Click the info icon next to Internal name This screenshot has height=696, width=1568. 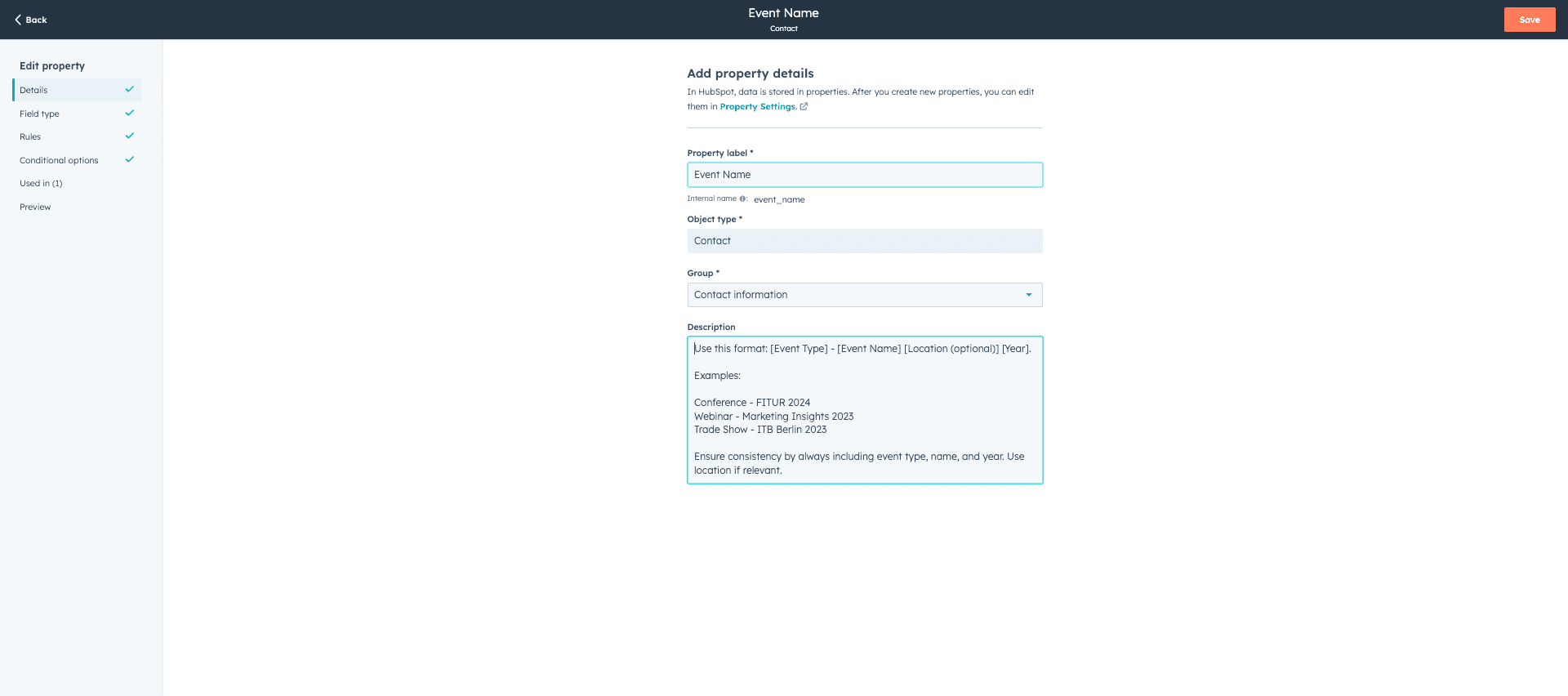742,199
